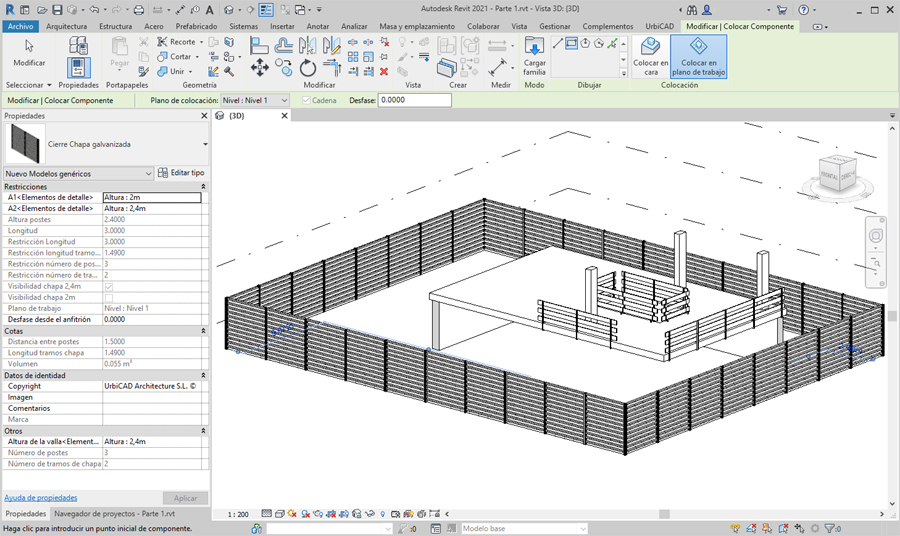Click the Editar tipo button
This screenshot has height=536, width=900.
tap(181, 173)
